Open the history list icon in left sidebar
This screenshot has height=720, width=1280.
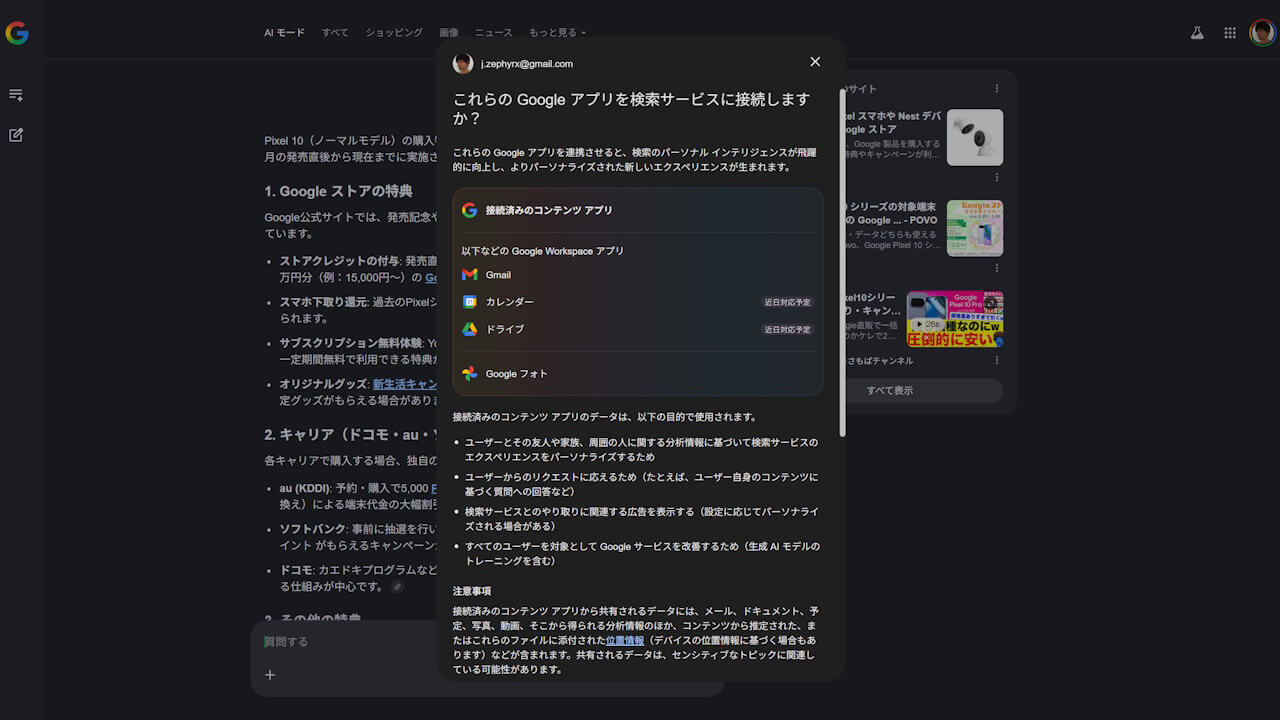[16, 95]
